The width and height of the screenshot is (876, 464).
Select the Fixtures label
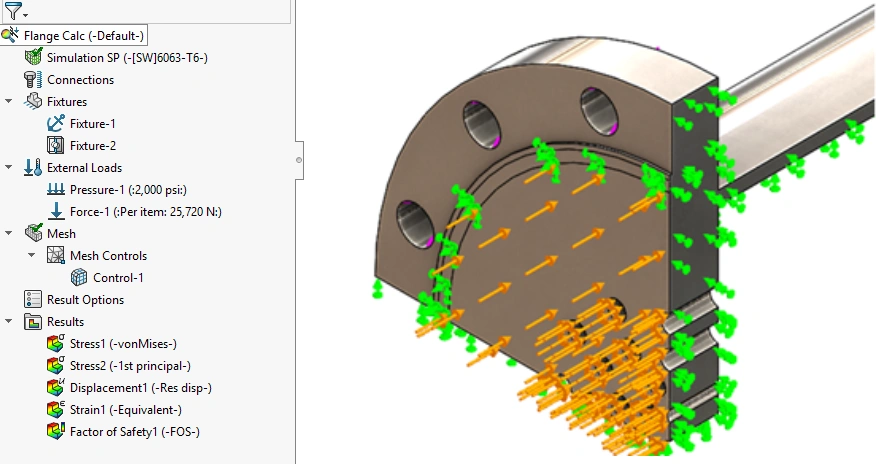[x=67, y=102]
